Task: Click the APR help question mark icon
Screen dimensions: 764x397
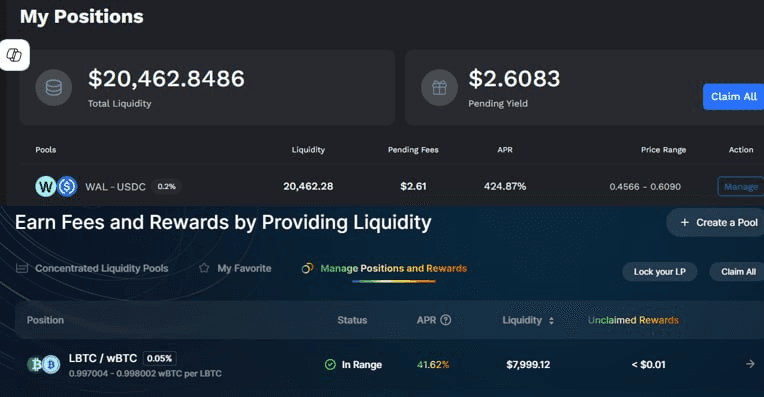Action: (445, 320)
